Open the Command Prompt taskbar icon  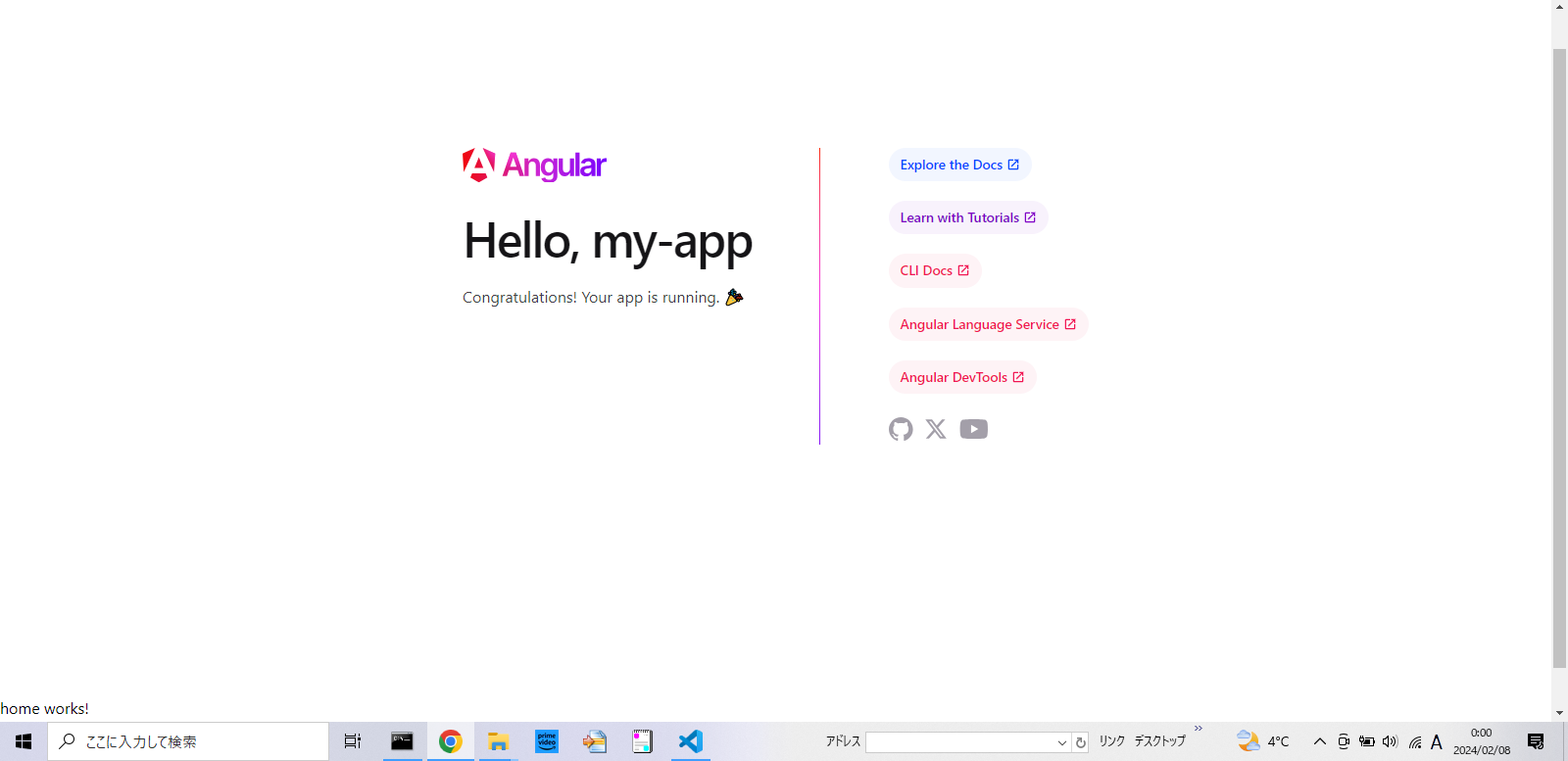pyautogui.click(x=402, y=741)
